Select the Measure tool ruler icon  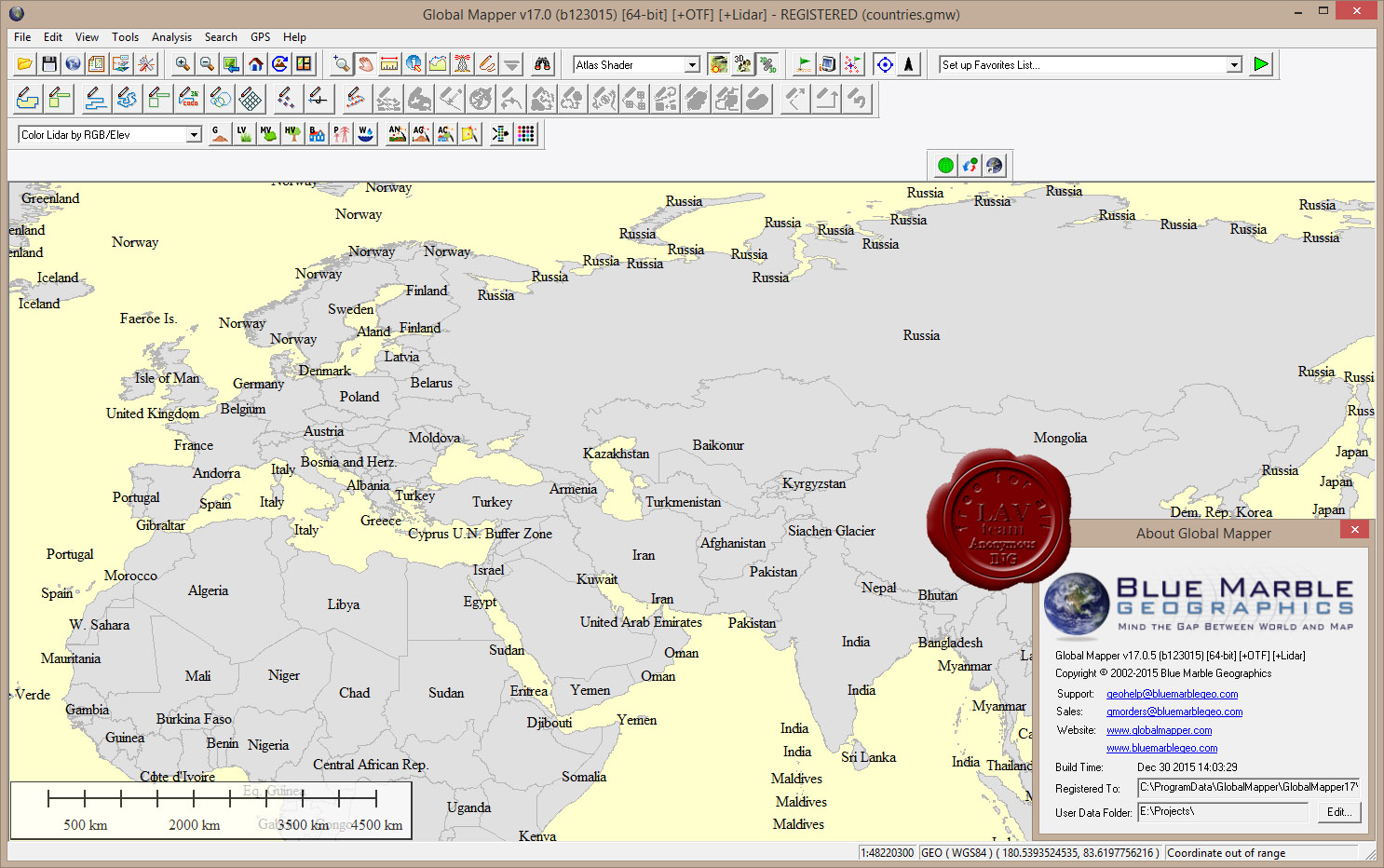[390, 64]
